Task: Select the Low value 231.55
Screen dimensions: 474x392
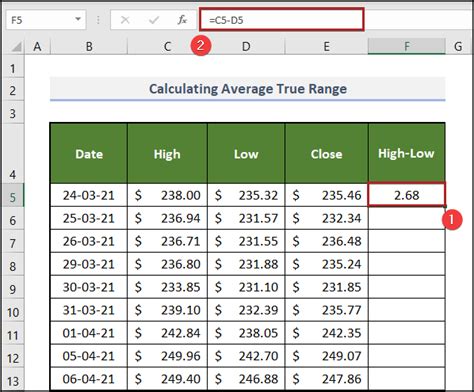Action: tap(246, 241)
